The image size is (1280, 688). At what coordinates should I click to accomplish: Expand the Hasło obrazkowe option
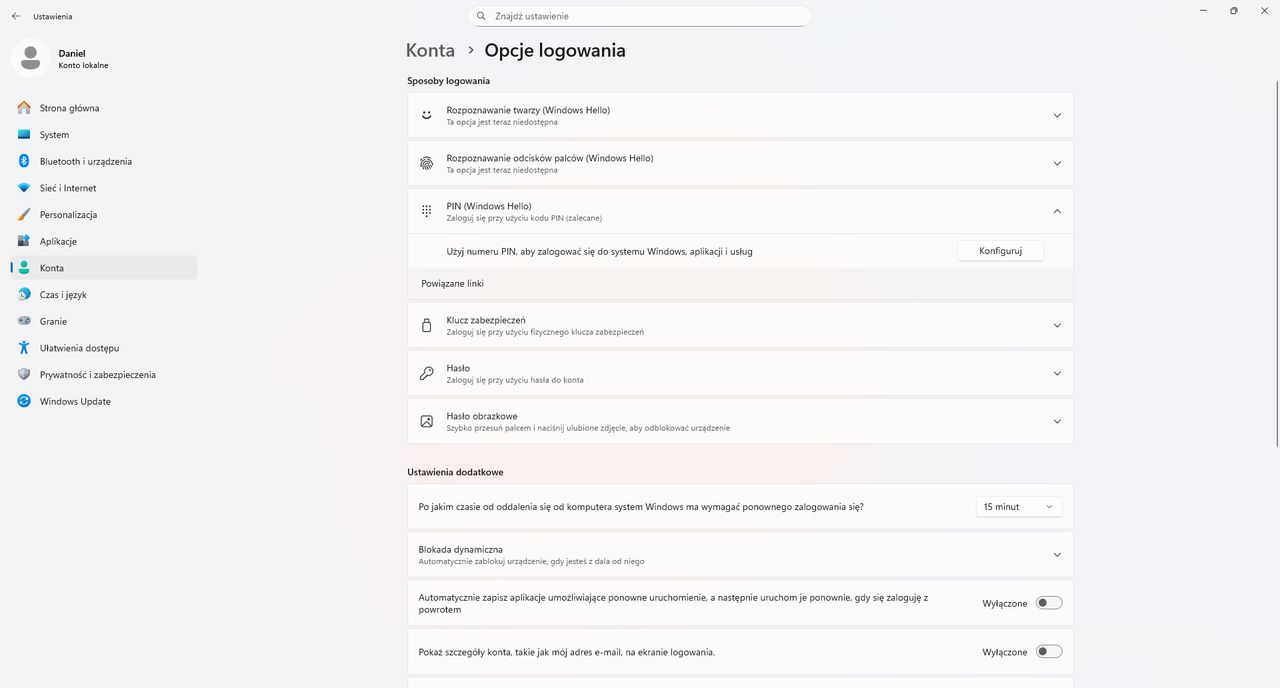1057,421
